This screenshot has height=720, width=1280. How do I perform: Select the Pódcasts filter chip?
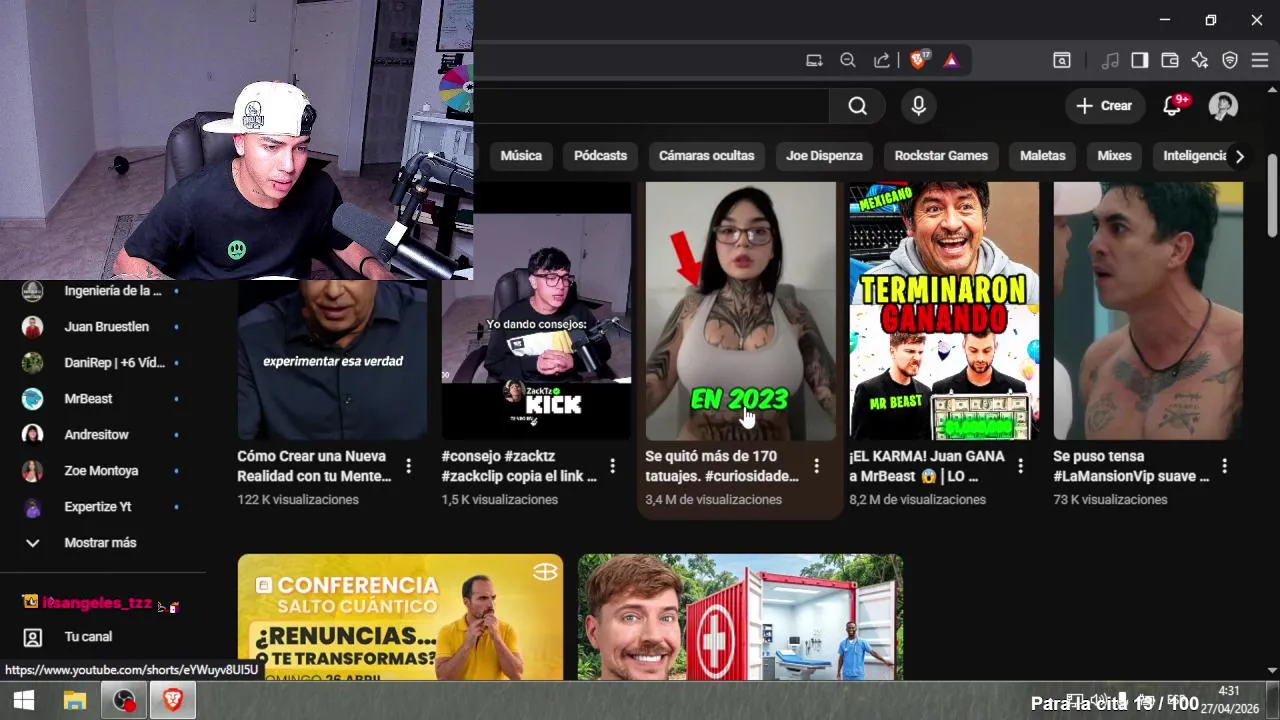(600, 156)
